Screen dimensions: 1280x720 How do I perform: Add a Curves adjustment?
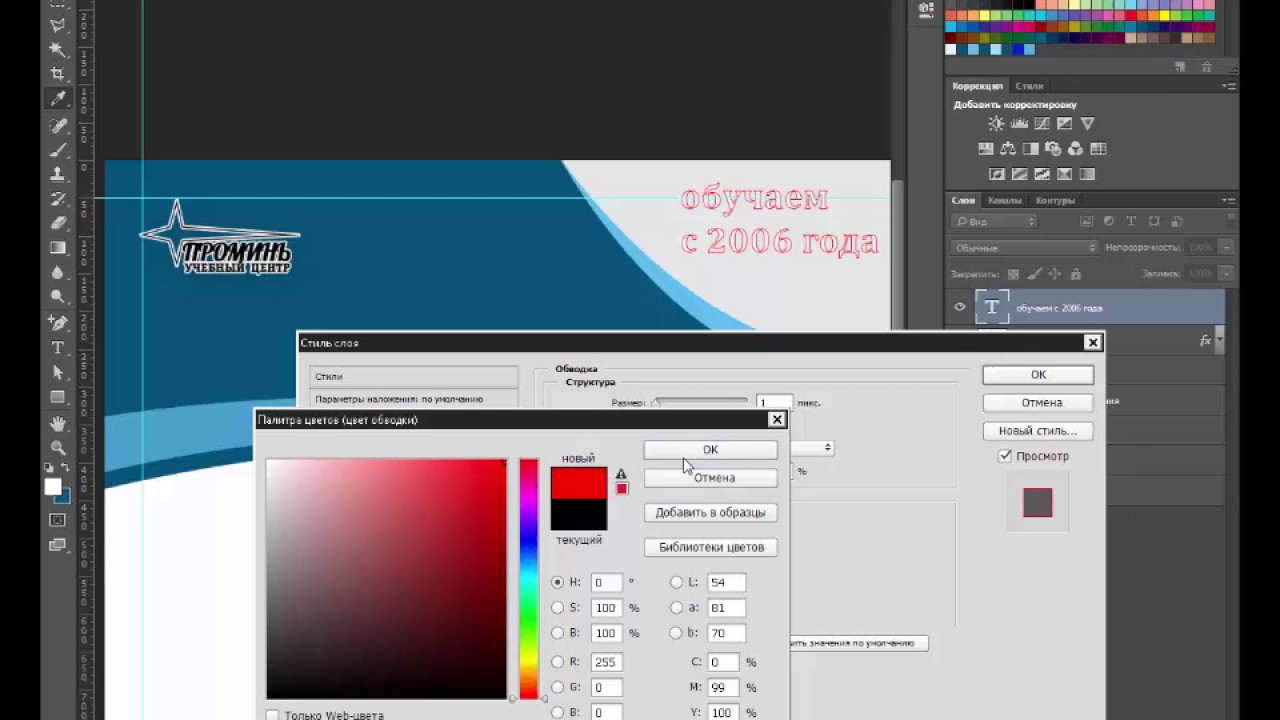point(1042,124)
